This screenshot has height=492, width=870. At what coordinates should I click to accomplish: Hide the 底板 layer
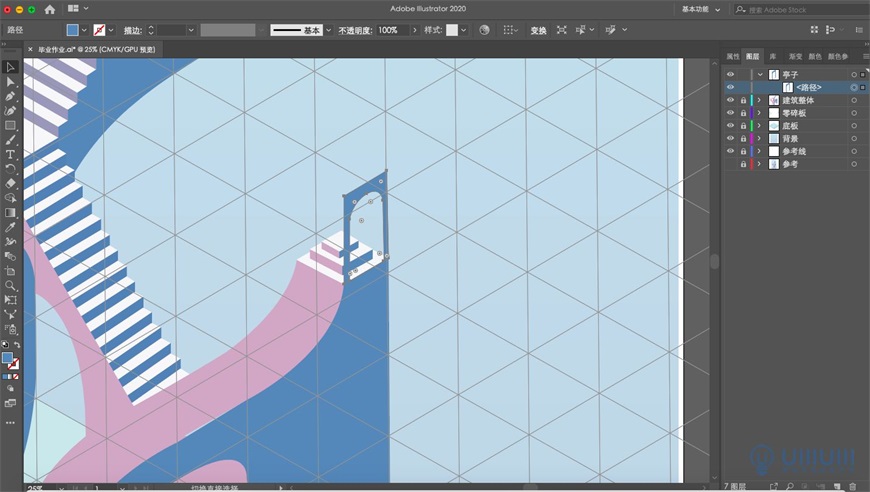[730, 125]
